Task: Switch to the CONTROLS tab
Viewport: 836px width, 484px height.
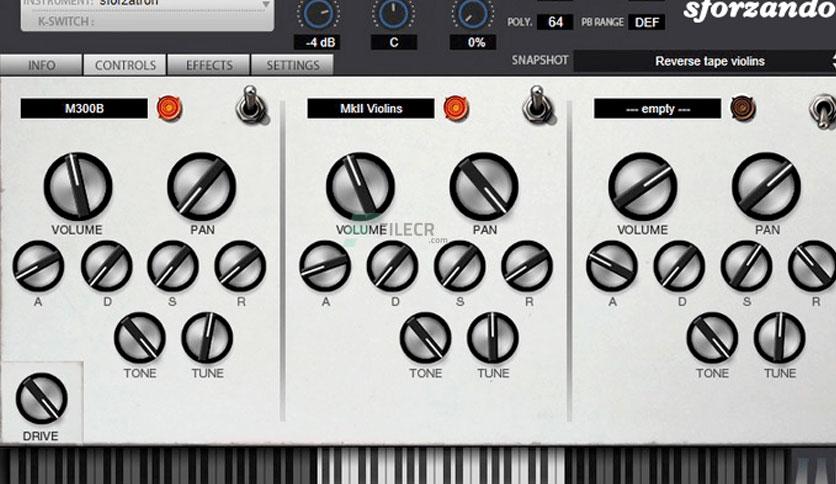Action: [125, 65]
